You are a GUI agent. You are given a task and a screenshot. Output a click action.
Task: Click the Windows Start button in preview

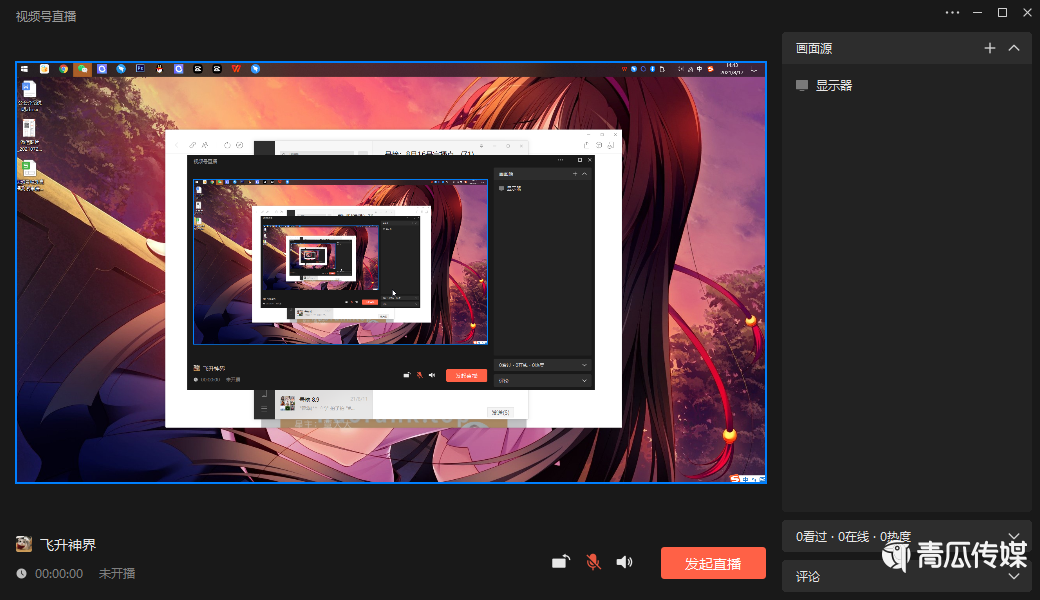pos(25,69)
